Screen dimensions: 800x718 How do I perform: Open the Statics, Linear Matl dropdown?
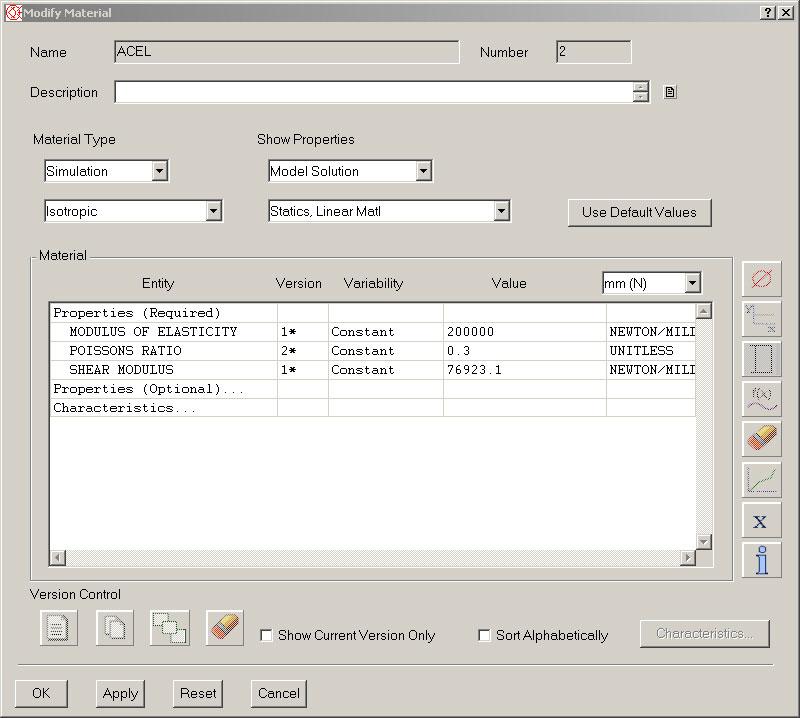pos(502,211)
